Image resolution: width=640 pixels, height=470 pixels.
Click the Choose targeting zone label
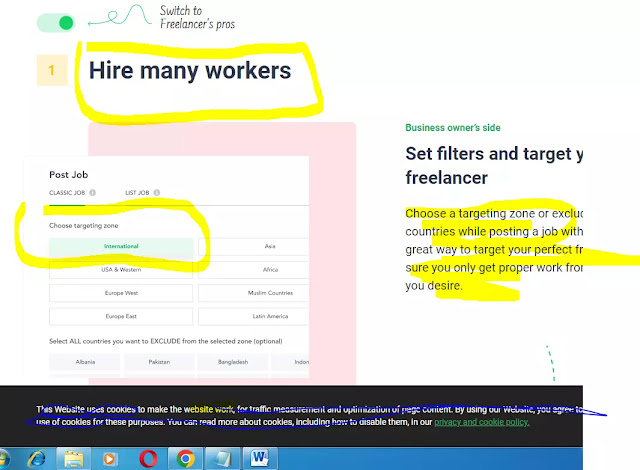[x=84, y=226]
